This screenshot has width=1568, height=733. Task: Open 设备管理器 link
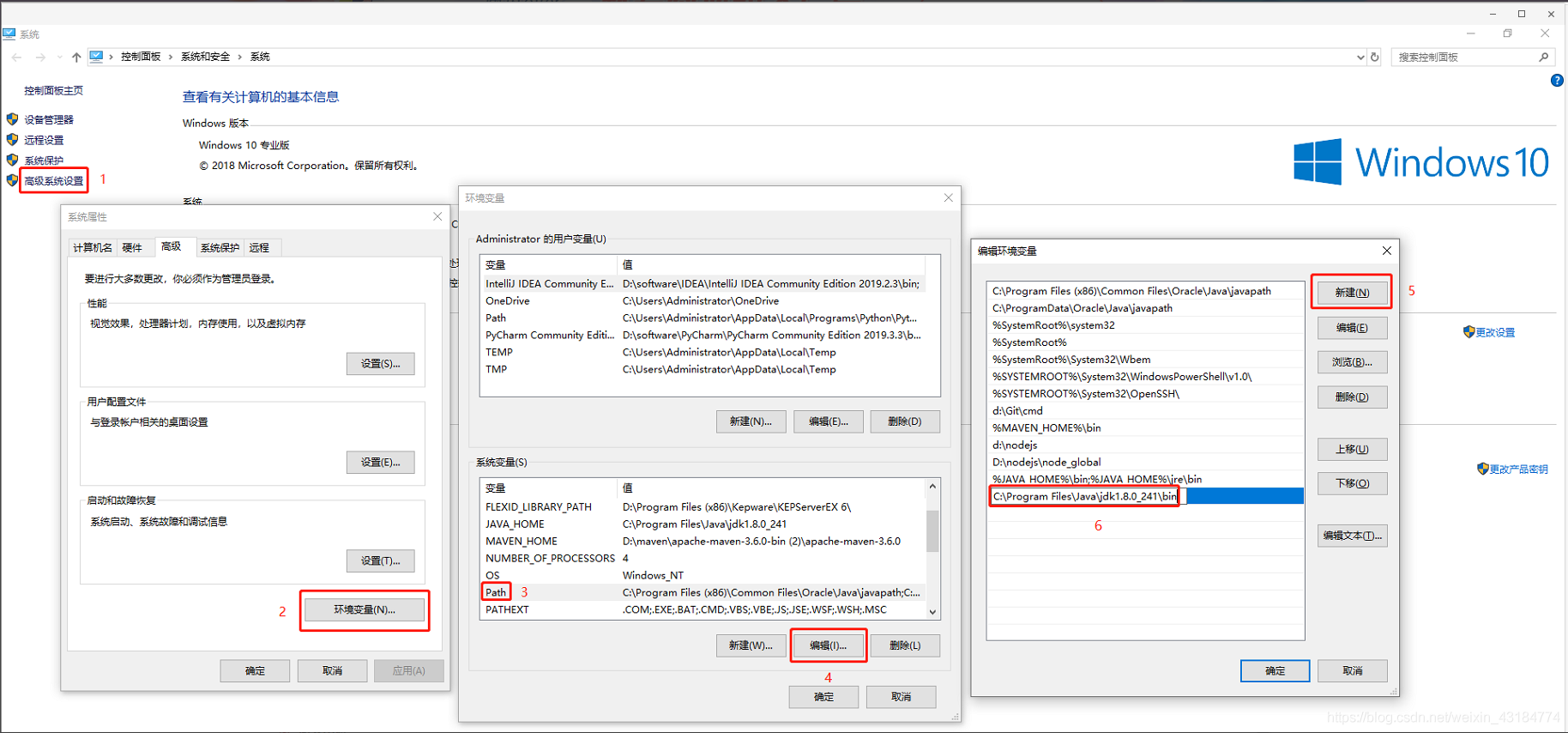coord(49,119)
